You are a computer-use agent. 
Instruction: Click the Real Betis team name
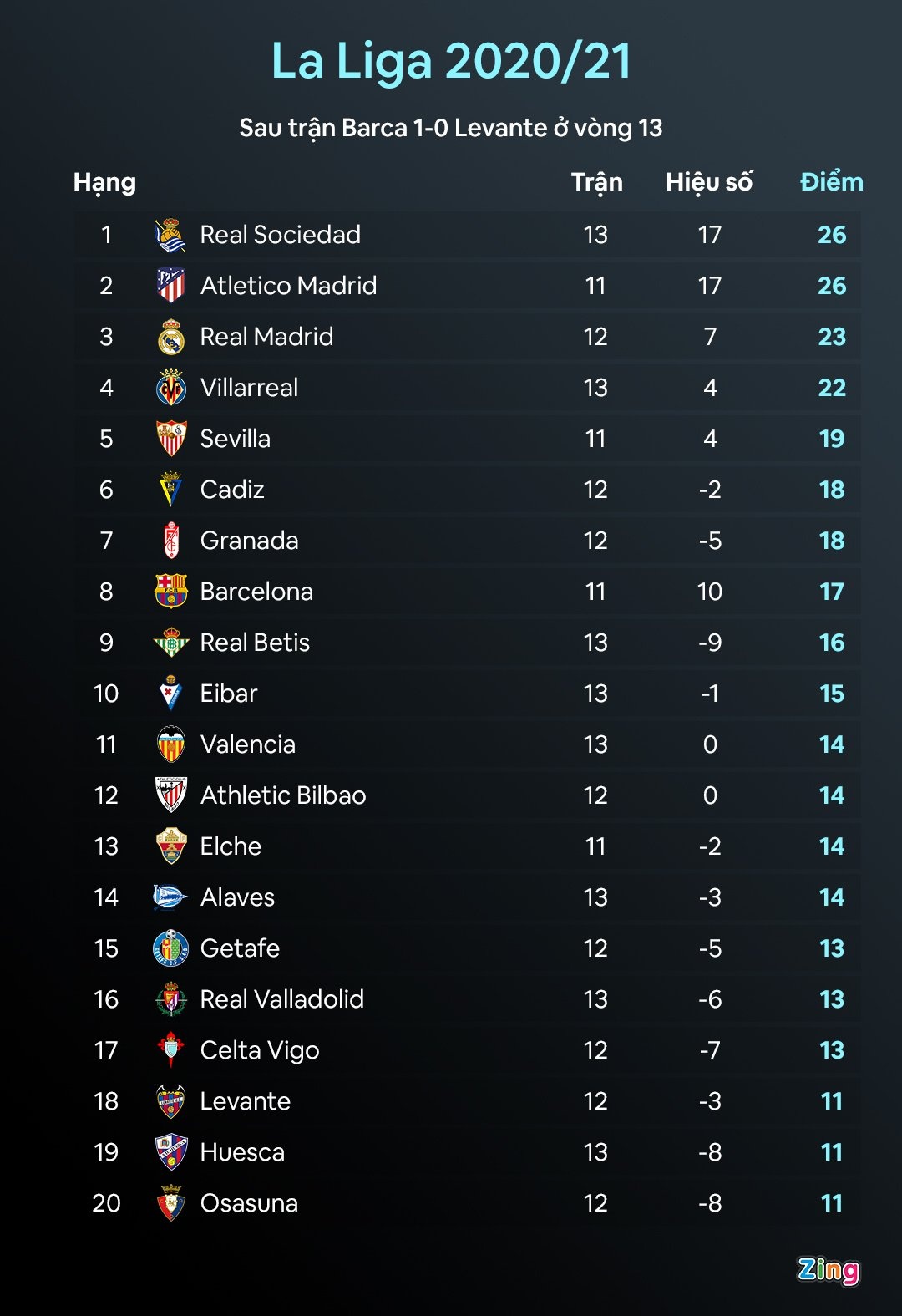click(255, 643)
